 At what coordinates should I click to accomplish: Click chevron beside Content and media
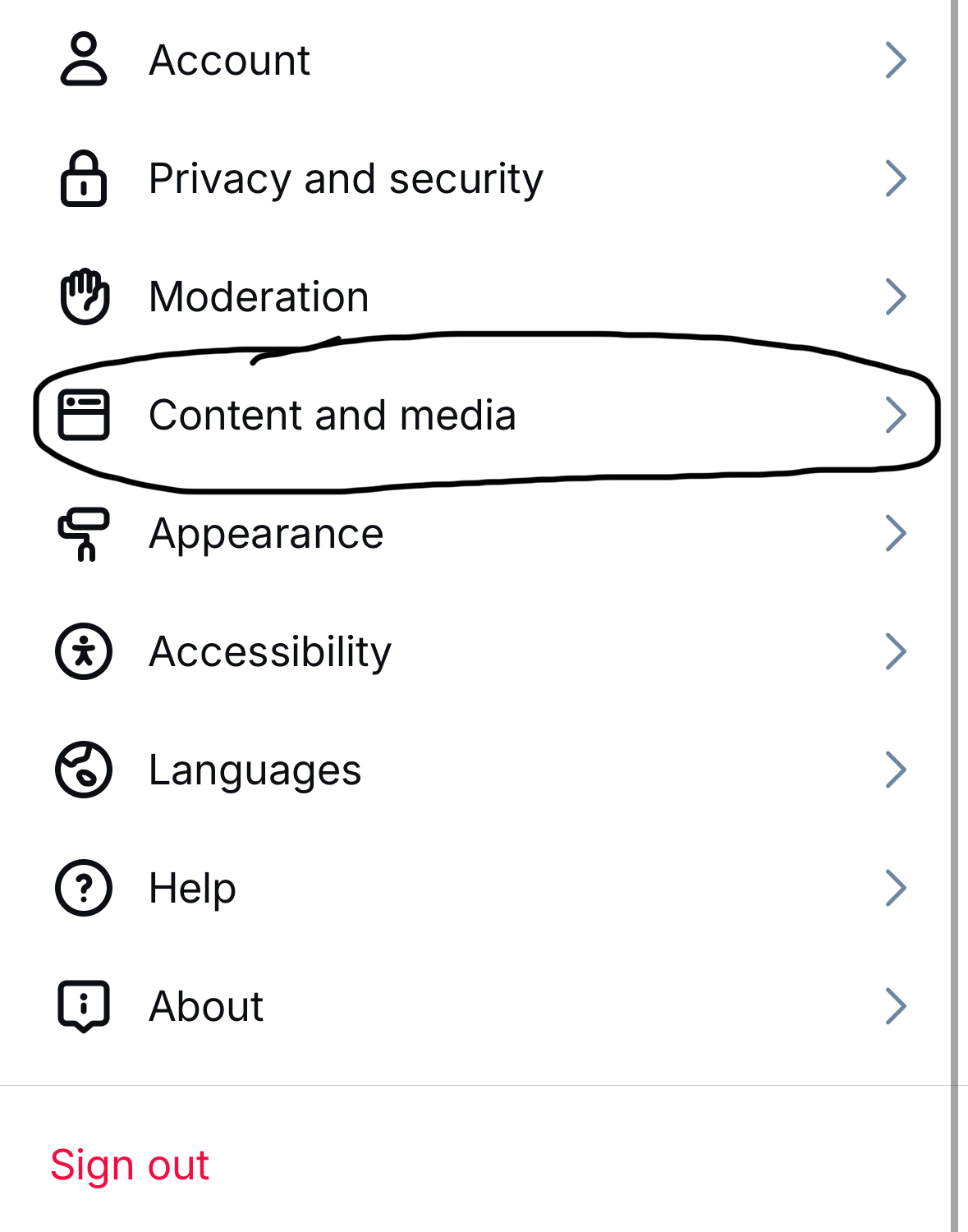pos(896,415)
